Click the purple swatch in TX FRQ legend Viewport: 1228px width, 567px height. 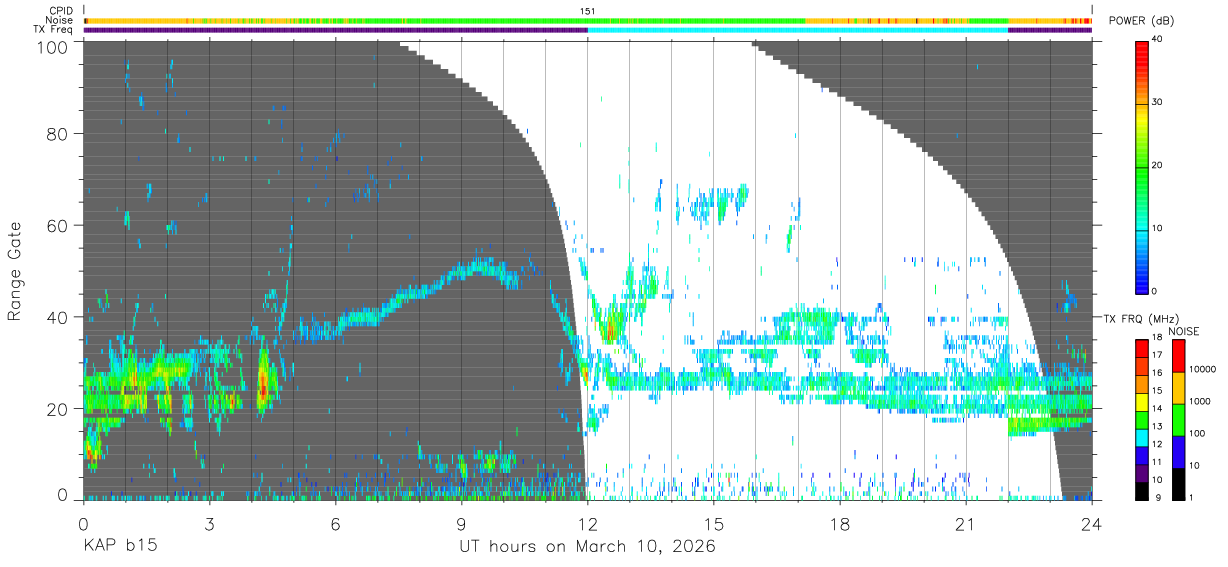[1142, 473]
